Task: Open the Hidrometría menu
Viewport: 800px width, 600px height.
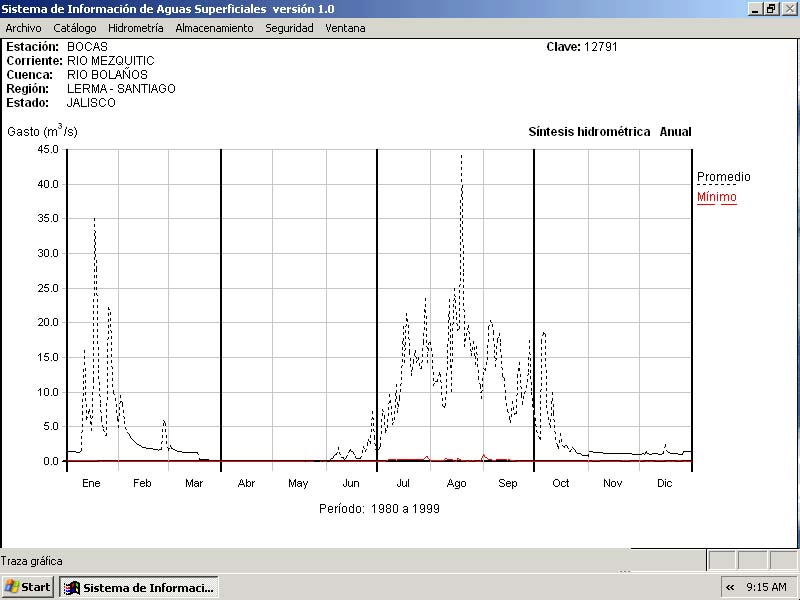Action: pos(135,28)
